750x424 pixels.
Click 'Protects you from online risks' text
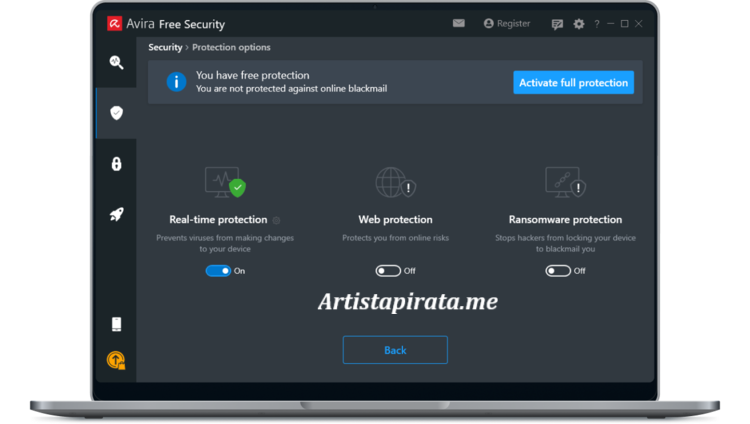coord(396,238)
